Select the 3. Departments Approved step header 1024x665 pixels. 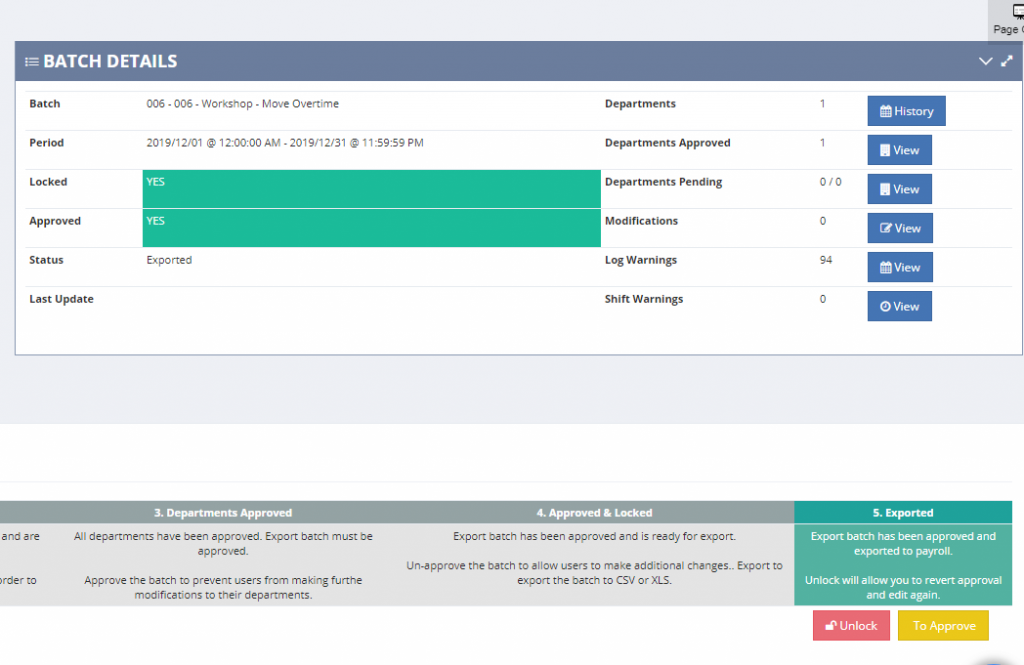pos(223,513)
